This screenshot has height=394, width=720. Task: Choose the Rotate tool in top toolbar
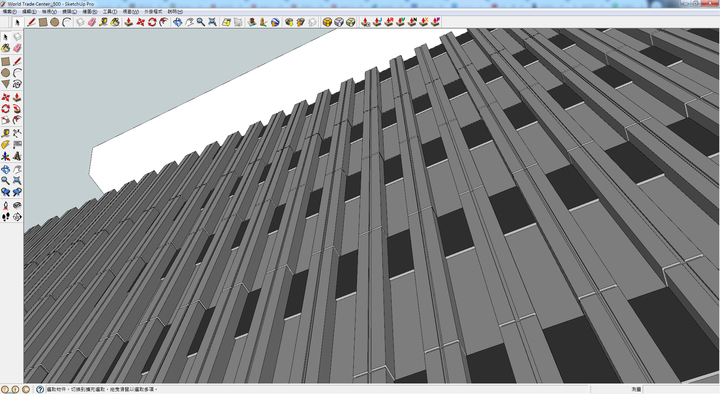152,22
